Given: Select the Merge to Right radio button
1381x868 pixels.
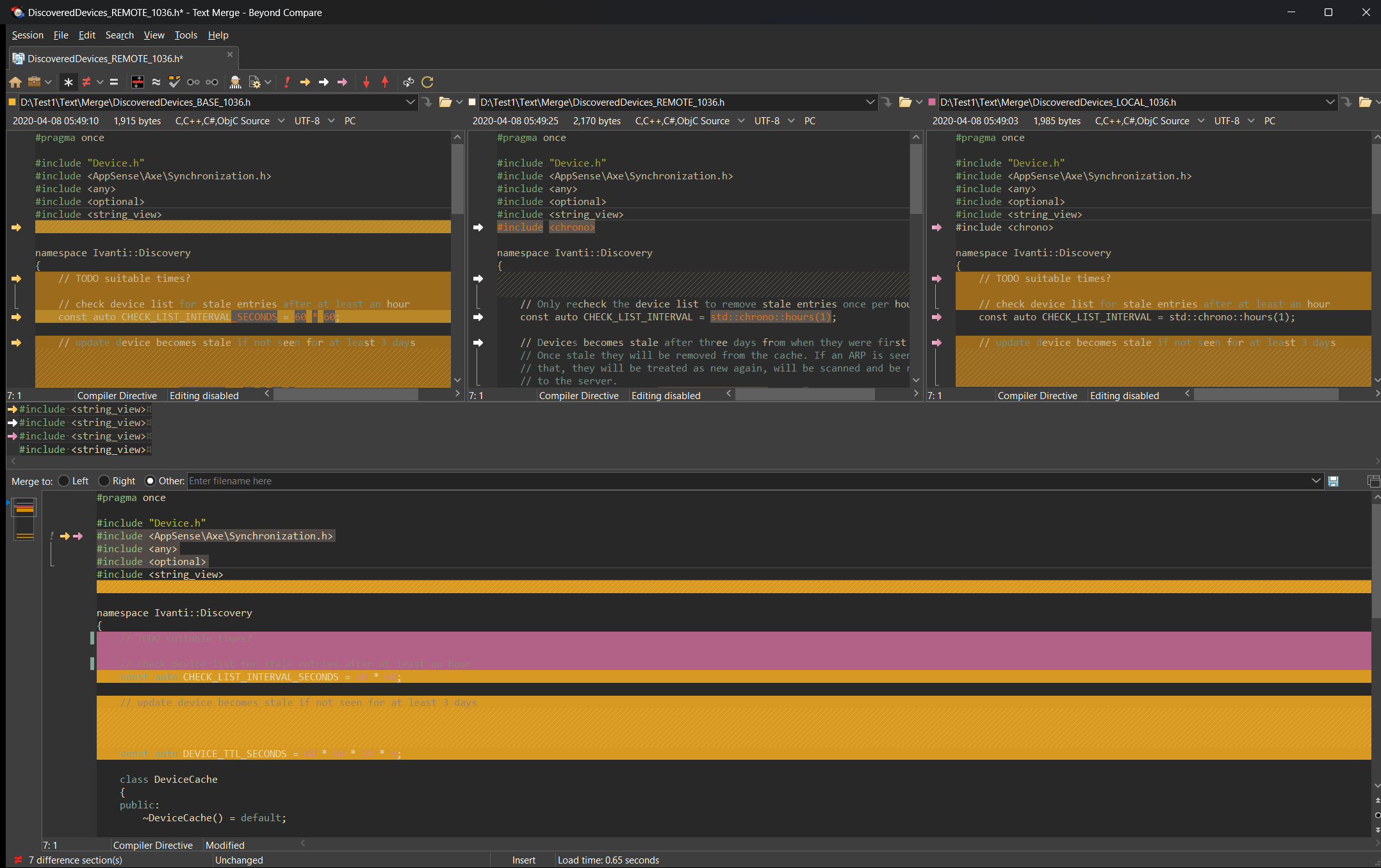Looking at the screenshot, I should [x=104, y=481].
